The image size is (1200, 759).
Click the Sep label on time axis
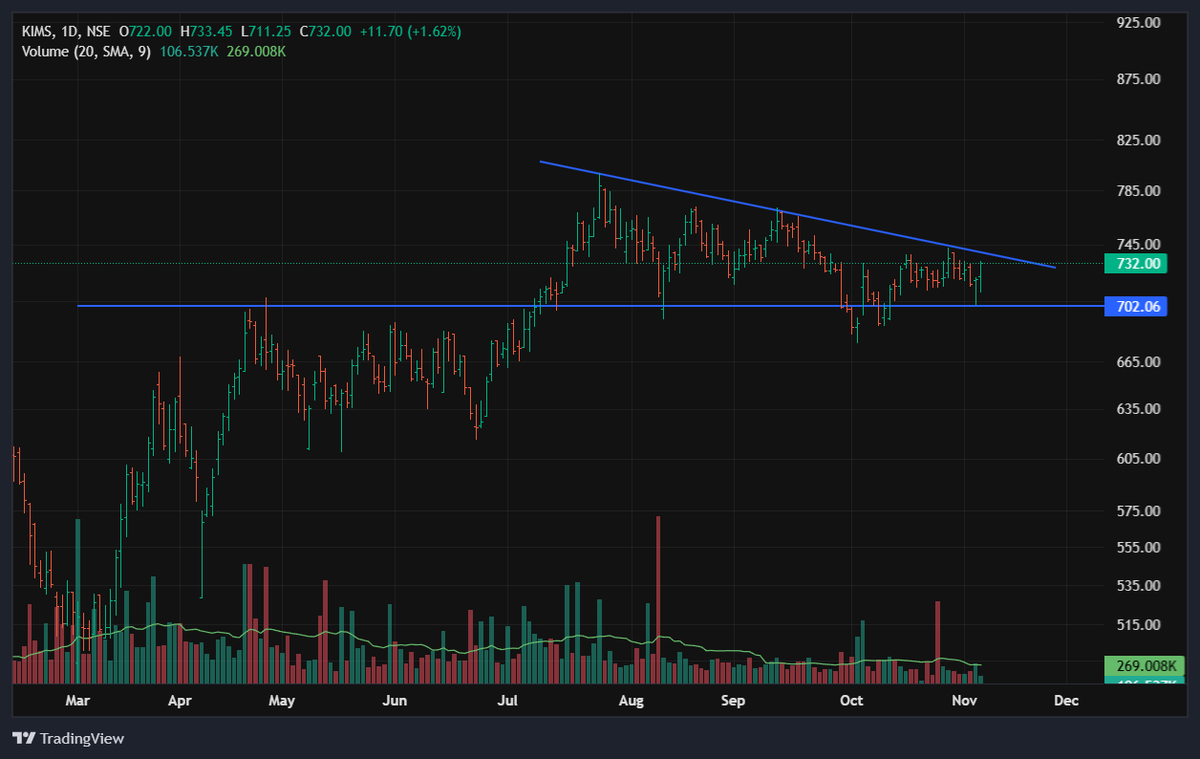click(x=734, y=701)
